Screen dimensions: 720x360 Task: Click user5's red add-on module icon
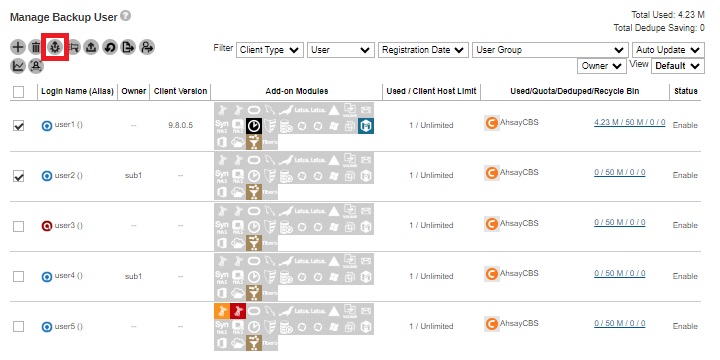(x=238, y=311)
